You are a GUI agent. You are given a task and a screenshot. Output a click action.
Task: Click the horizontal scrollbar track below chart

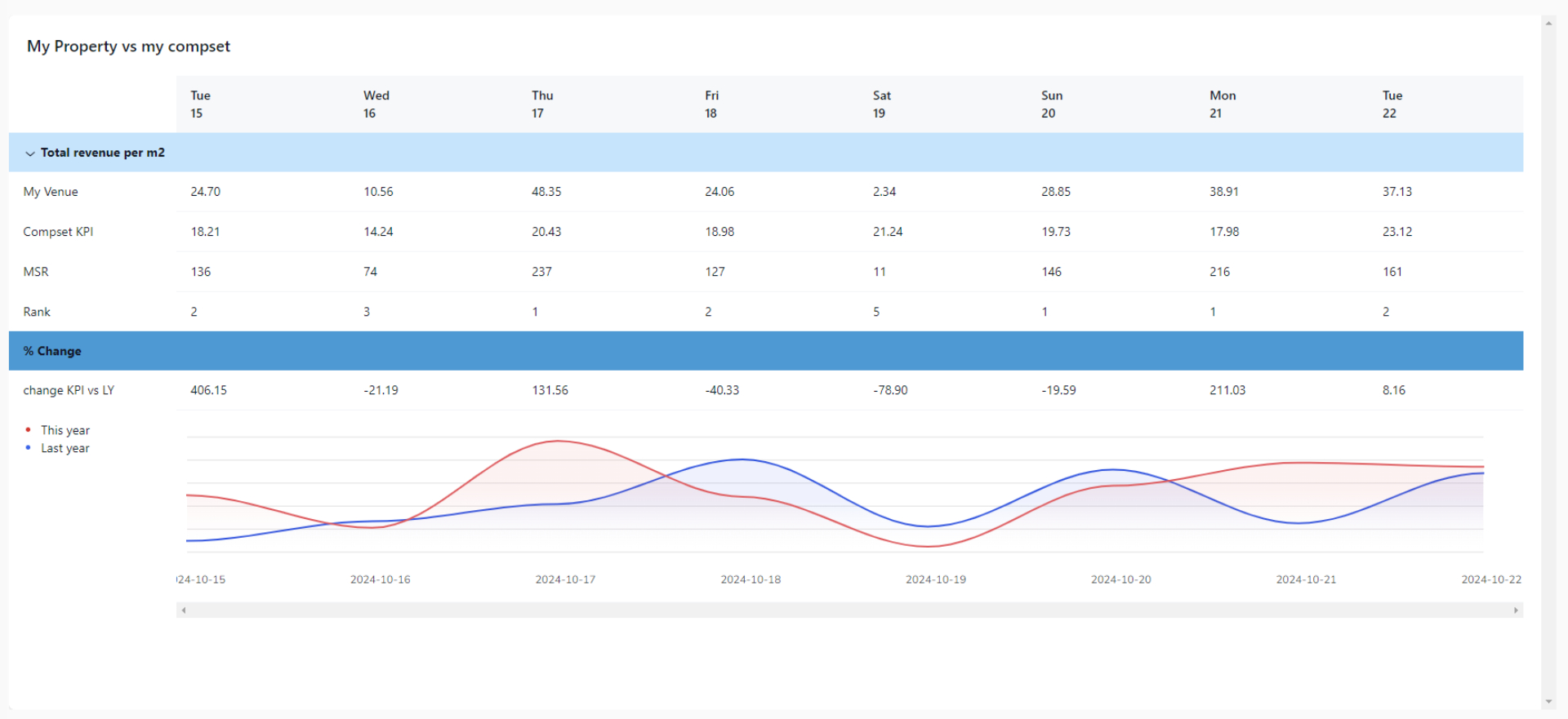tap(849, 610)
